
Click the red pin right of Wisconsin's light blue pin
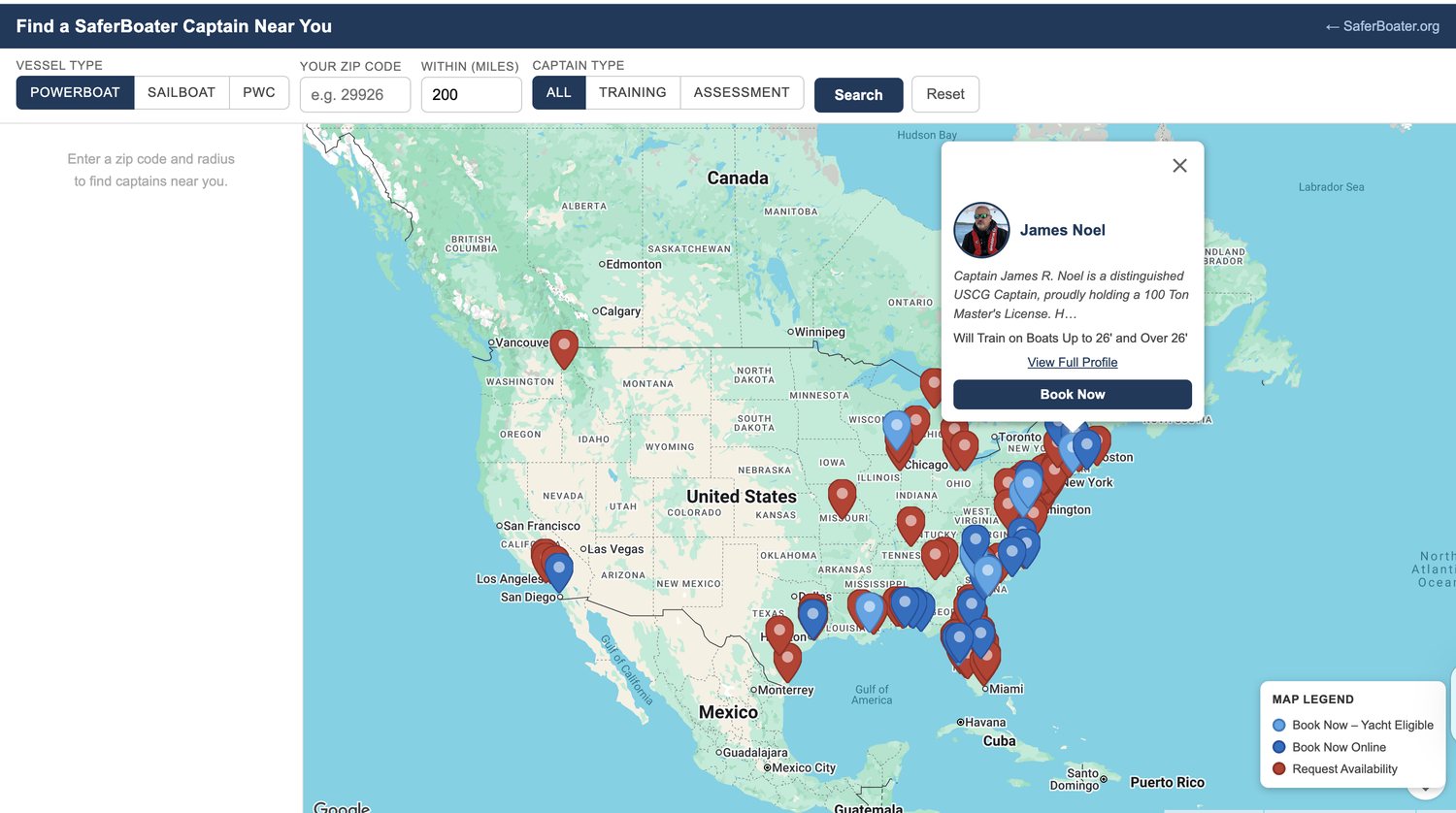coord(916,426)
